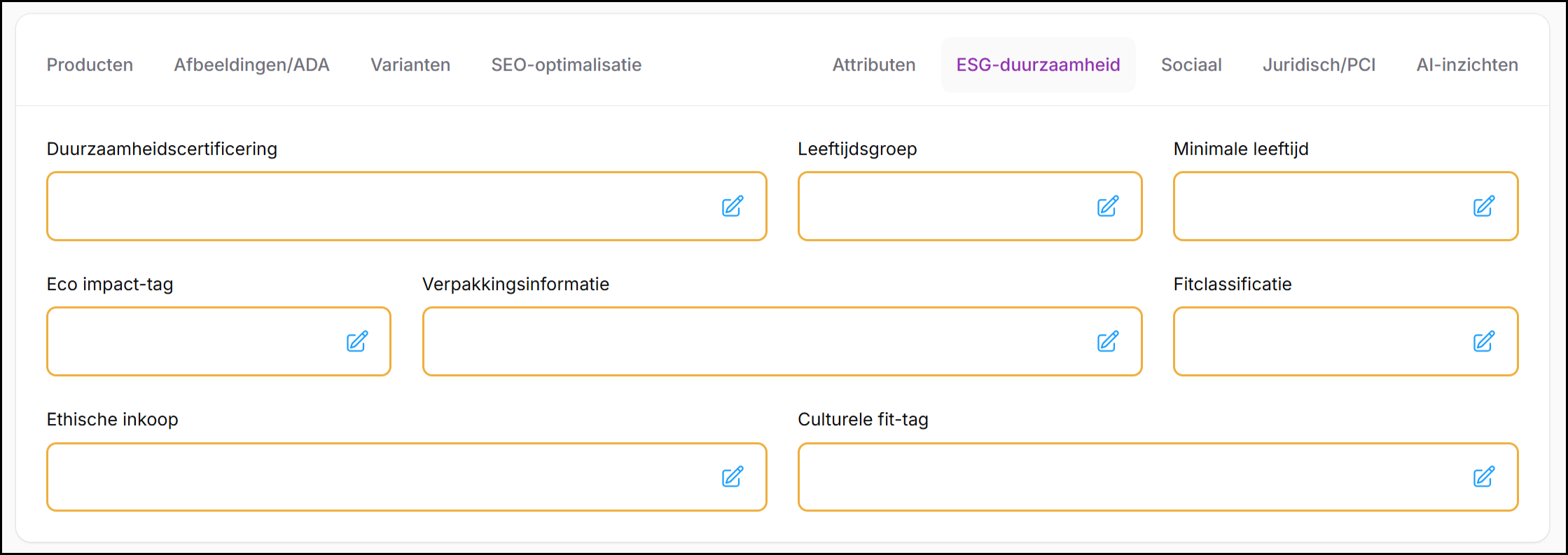This screenshot has height=555, width=1568.
Task: Go to the Varianten tab
Action: pyautogui.click(x=410, y=65)
